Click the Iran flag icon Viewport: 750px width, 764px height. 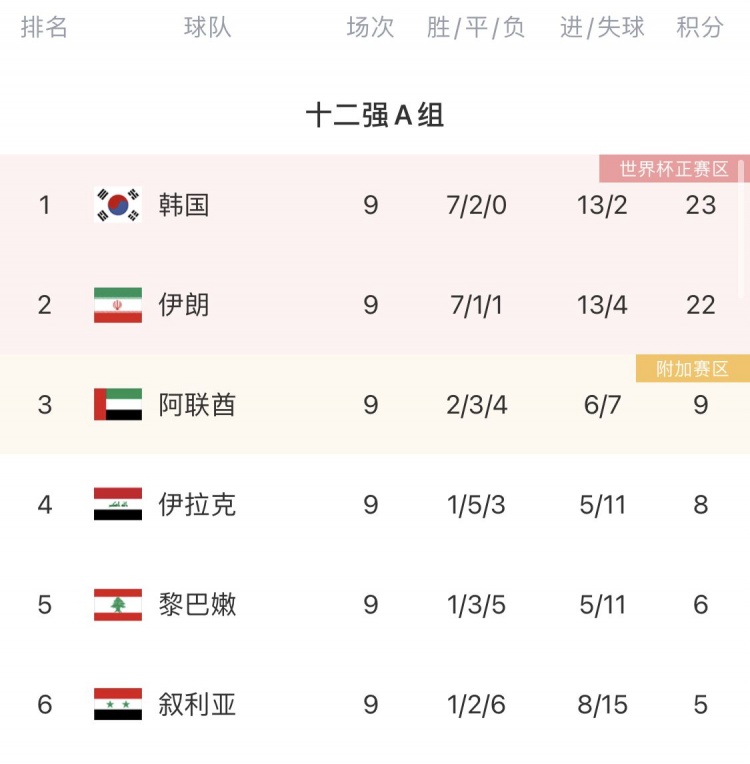pos(118,305)
